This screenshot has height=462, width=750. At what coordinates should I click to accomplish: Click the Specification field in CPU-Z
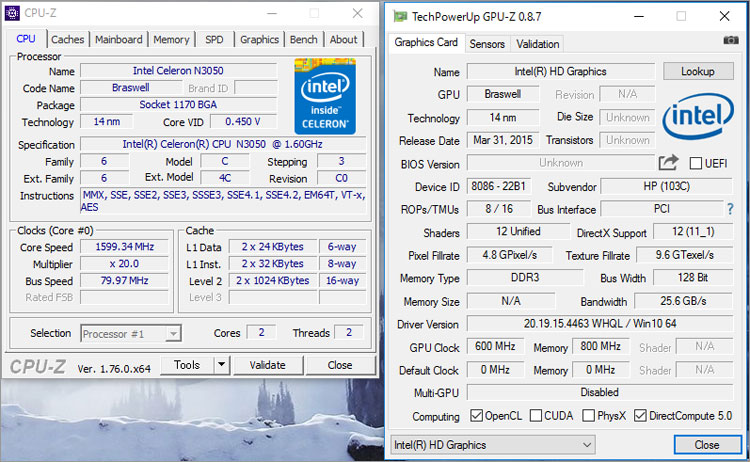pyautogui.click(x=223, y=144)
